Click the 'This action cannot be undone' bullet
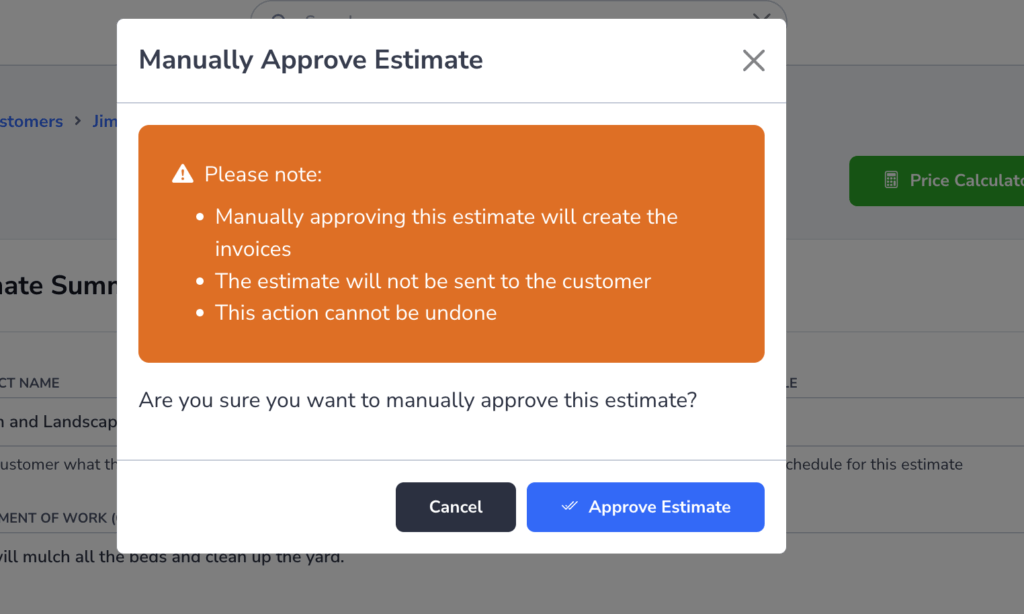 point(356,313)
